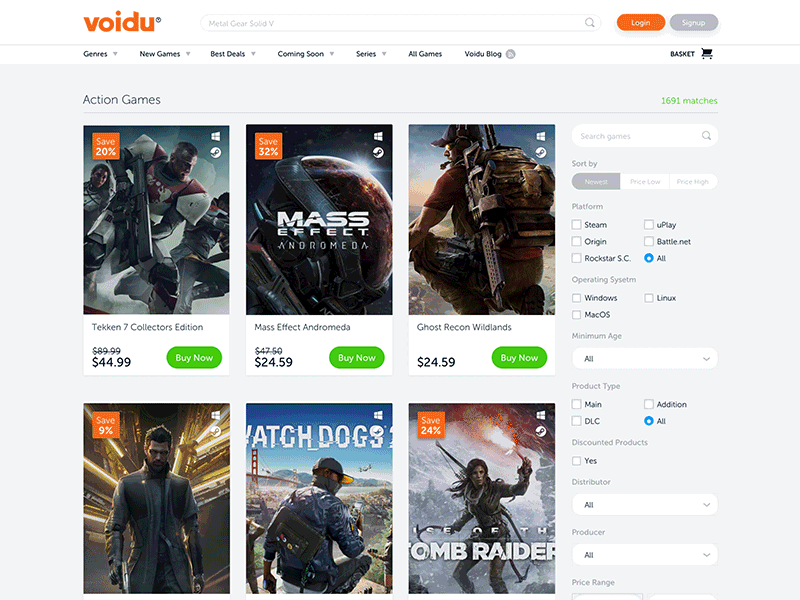Enable the Steam platform checkbox

coord(577,224)
